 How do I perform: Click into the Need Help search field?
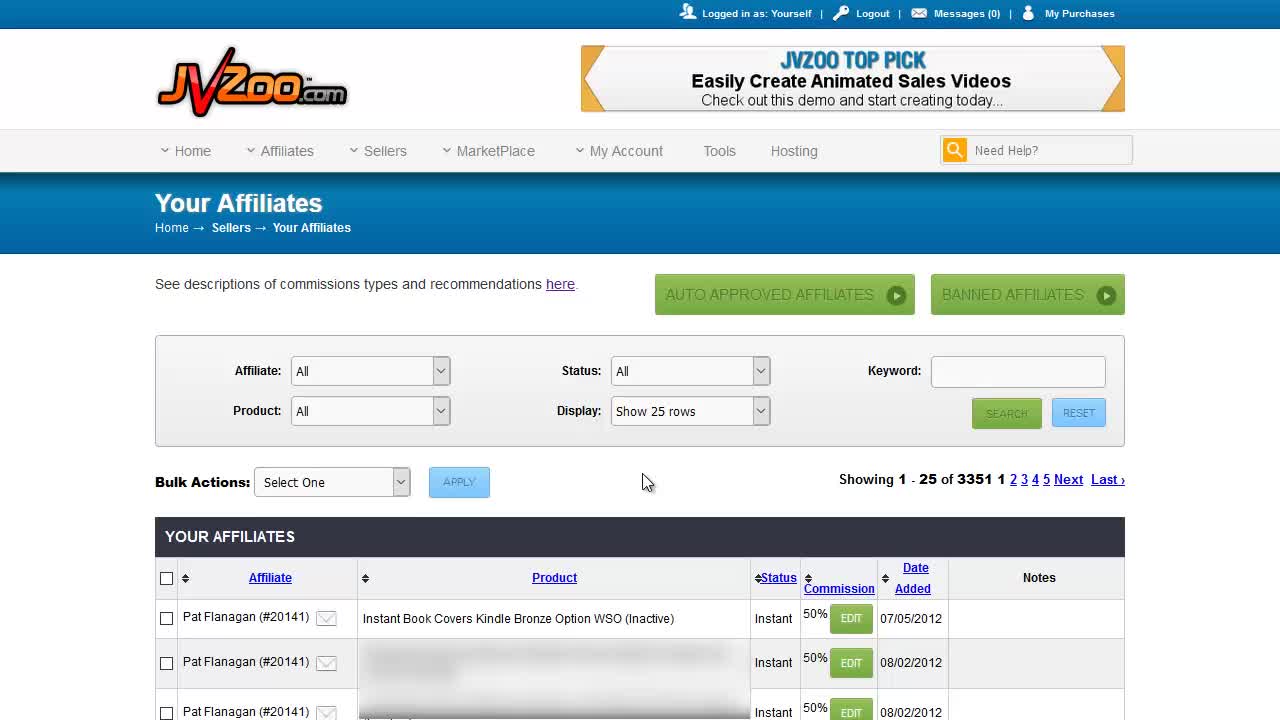1050,150
